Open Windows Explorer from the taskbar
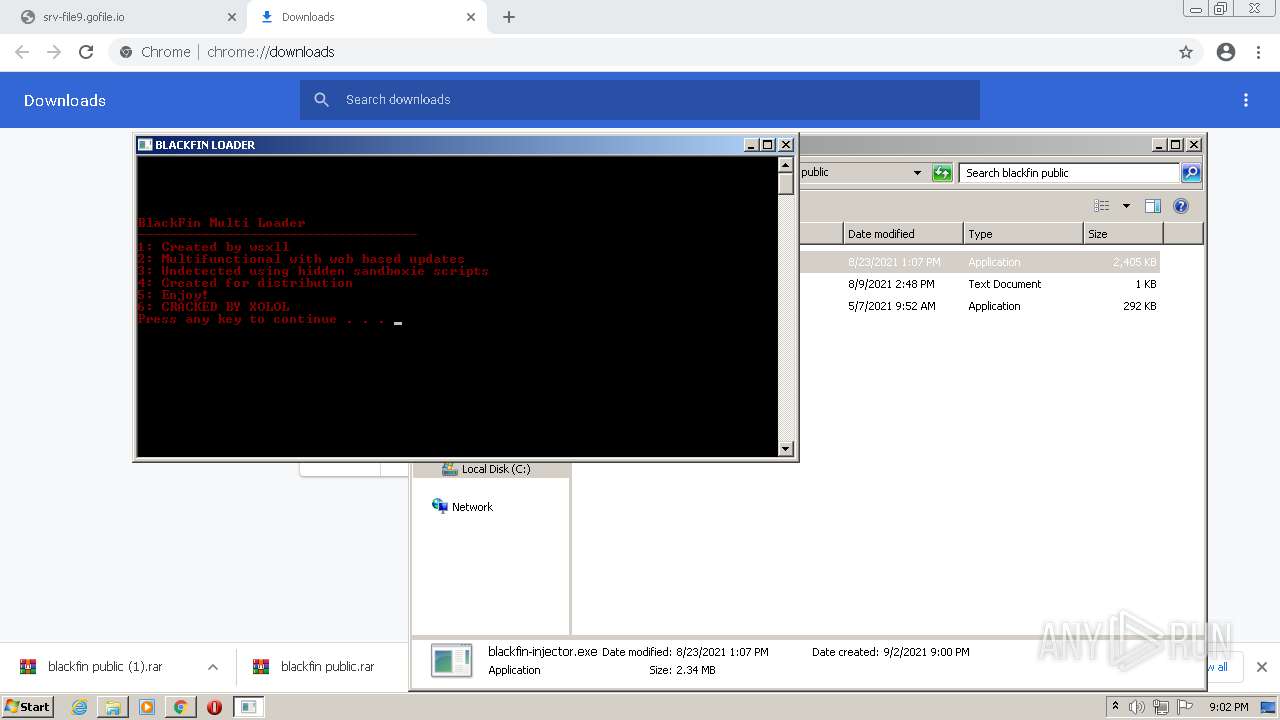1280x720 pixels. (x=113, y=707)
